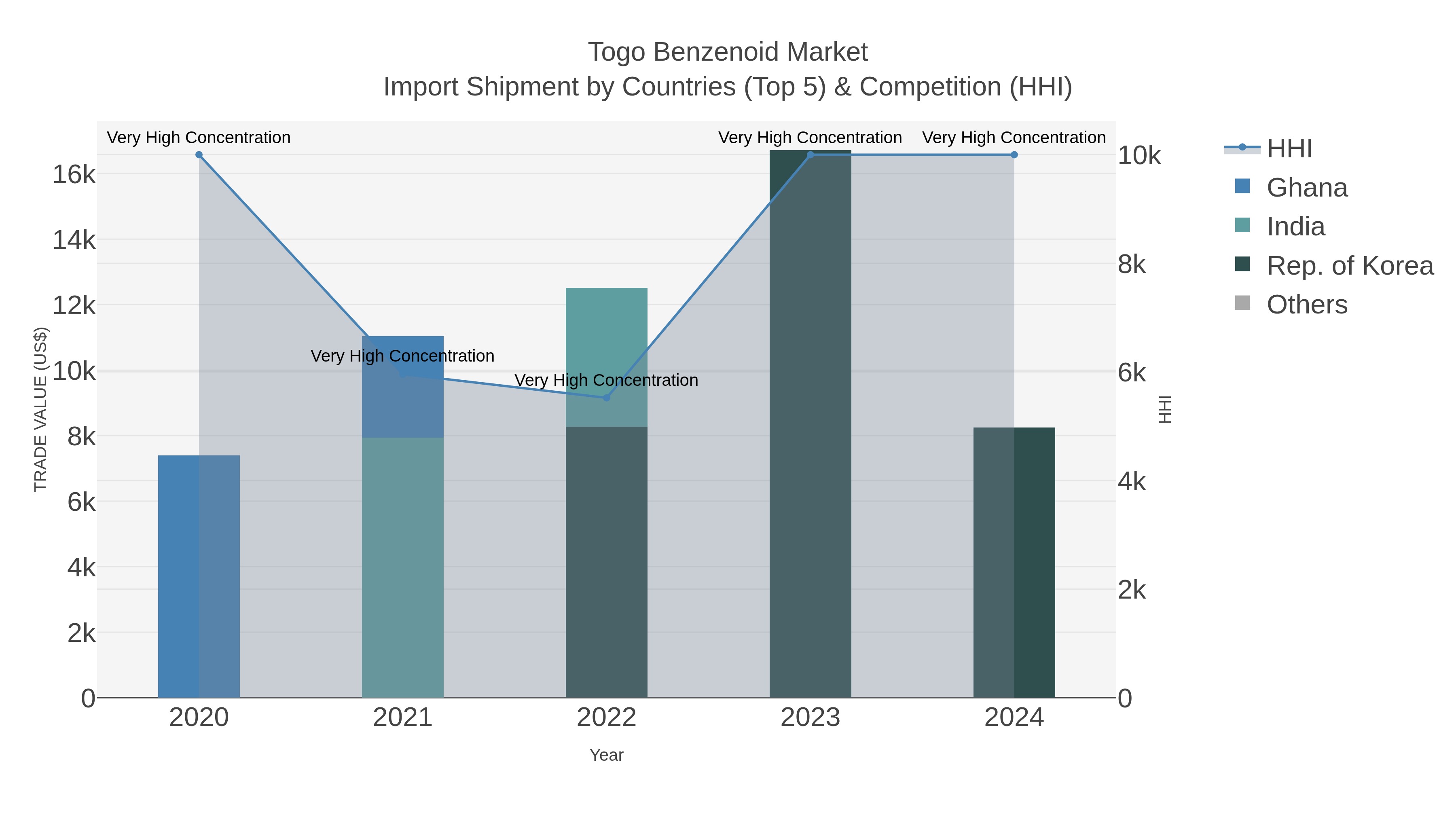Click the Others gray legend swatch

(x=1242, y=303)
